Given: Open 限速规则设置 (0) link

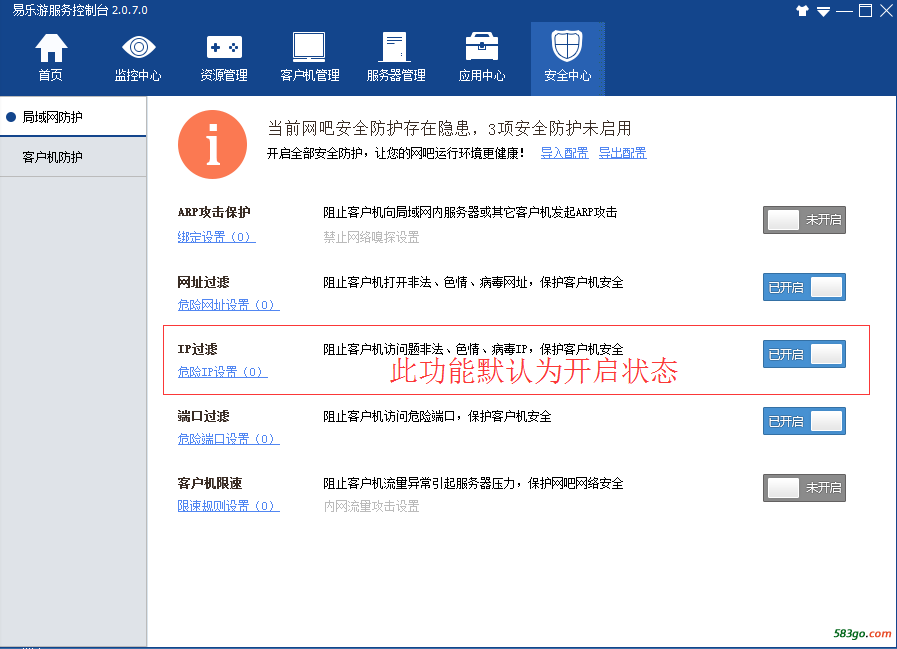Looking at the screenshot, I should click(x=228, y=505).
